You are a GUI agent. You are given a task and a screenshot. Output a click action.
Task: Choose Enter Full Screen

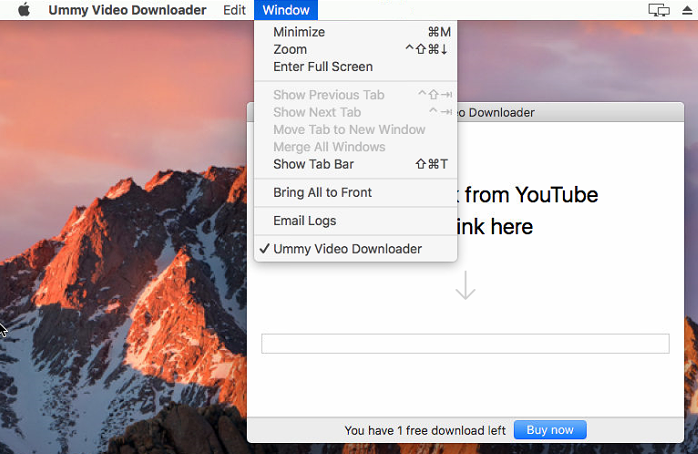click(x=355, y=67)
